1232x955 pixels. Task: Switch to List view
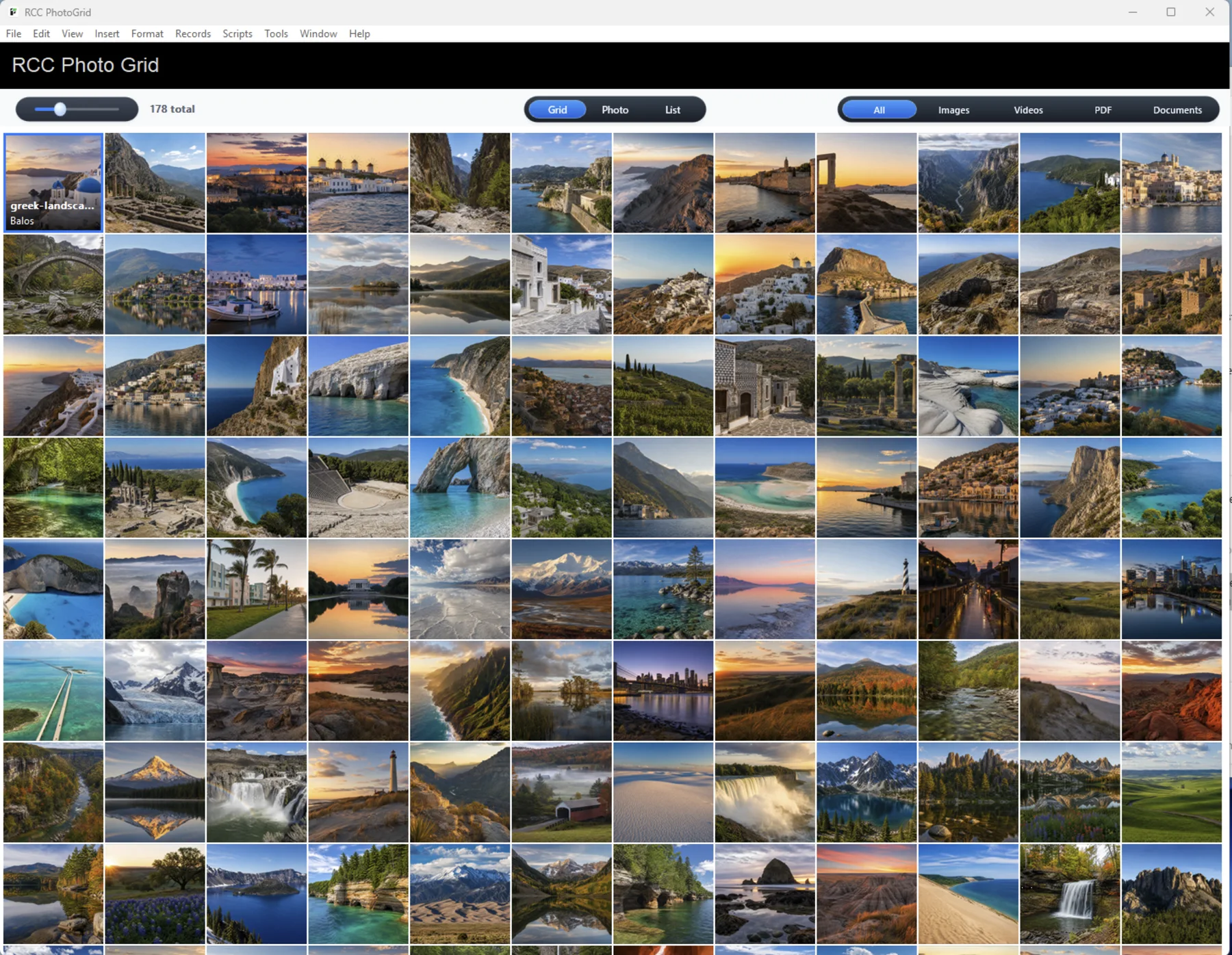pyautogui.click(x=673, y=109)
